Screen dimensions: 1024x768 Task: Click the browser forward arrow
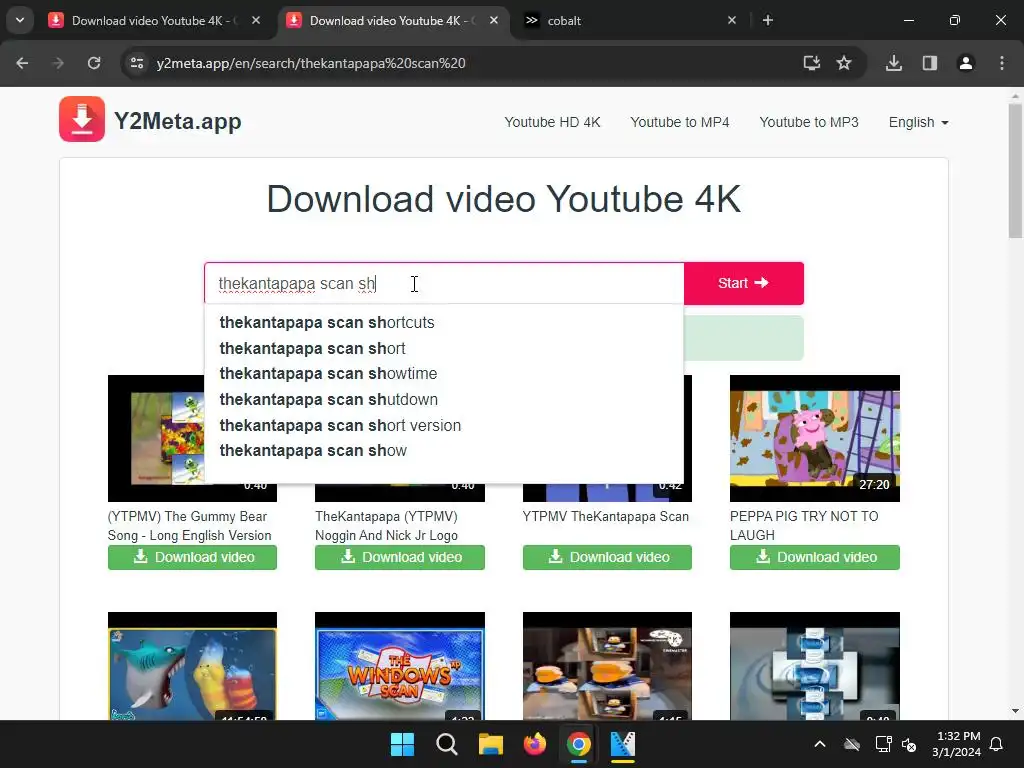tap(58, 63)
